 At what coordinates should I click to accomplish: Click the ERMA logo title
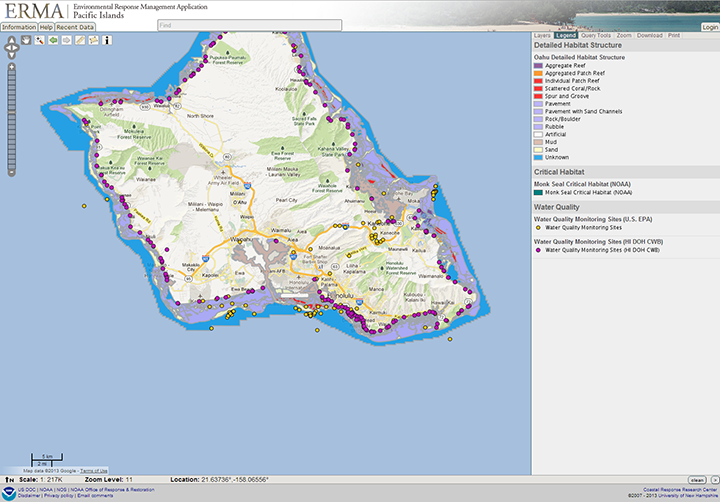(34, 11)
